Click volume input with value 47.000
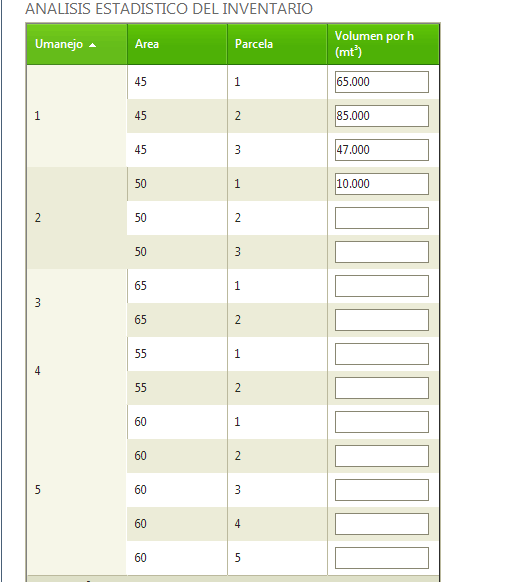Viewport: 511px width, 582px height. click(381, 150)
